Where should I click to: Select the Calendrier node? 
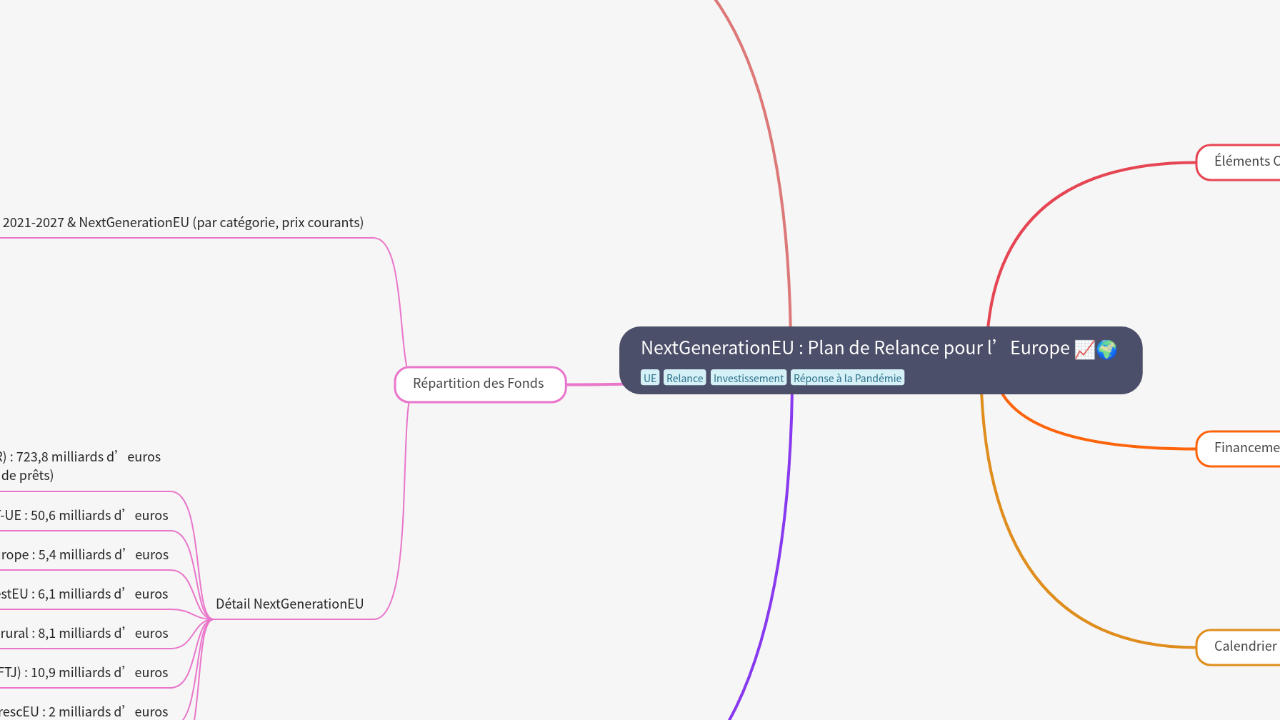1239,646
